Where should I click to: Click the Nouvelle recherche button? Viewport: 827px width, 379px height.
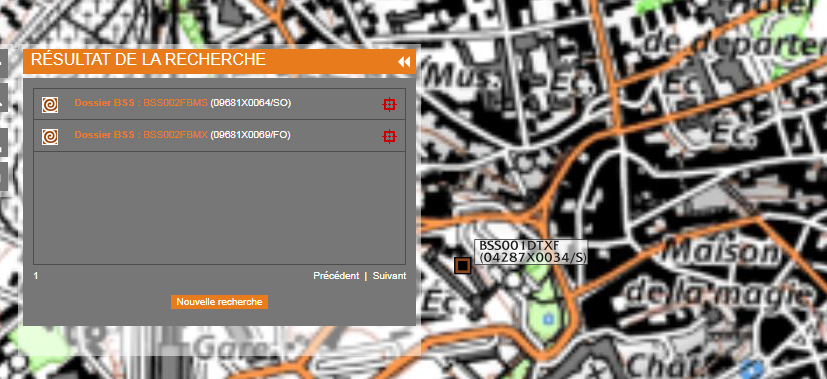219,302
